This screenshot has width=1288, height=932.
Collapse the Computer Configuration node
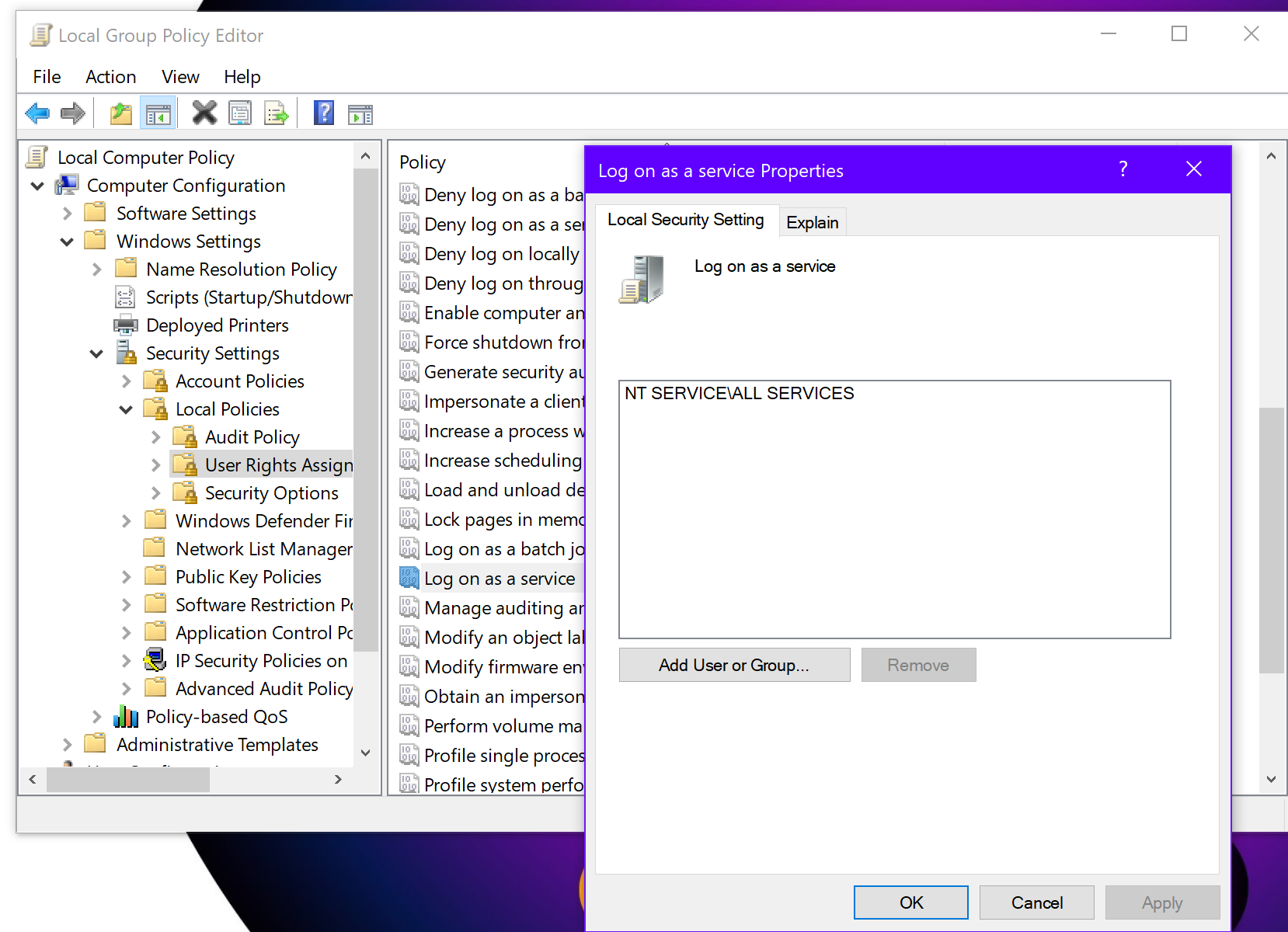(x=37, y=186)
